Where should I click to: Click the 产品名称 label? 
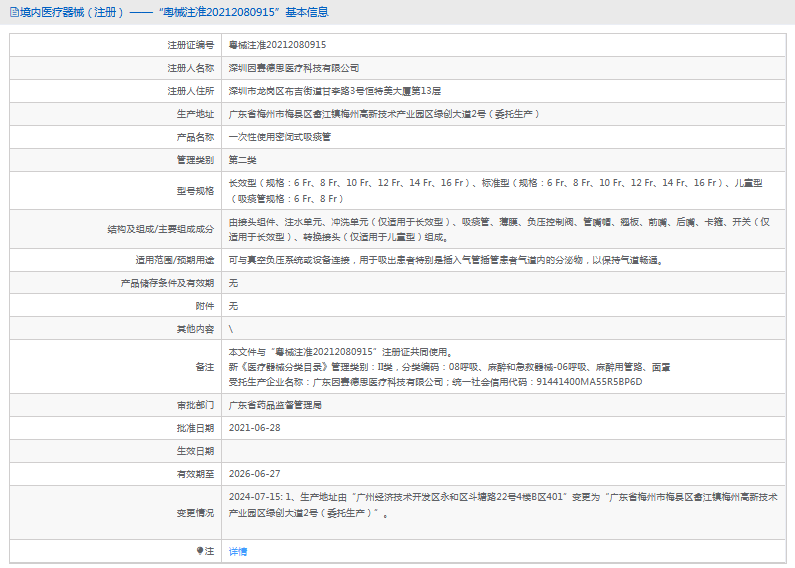tap(195, 137)
